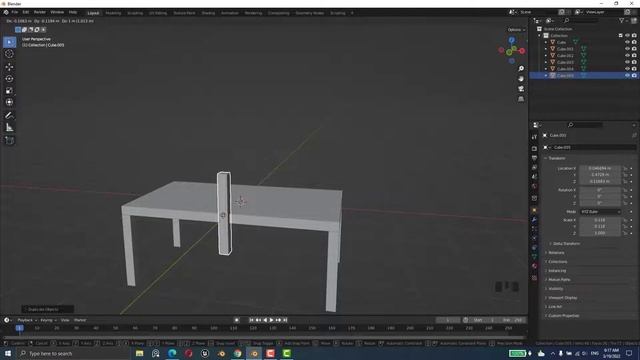Switch to the Modeling workspace tab
This screenshot has width=640, height=360.
click(x=113, y=13)
